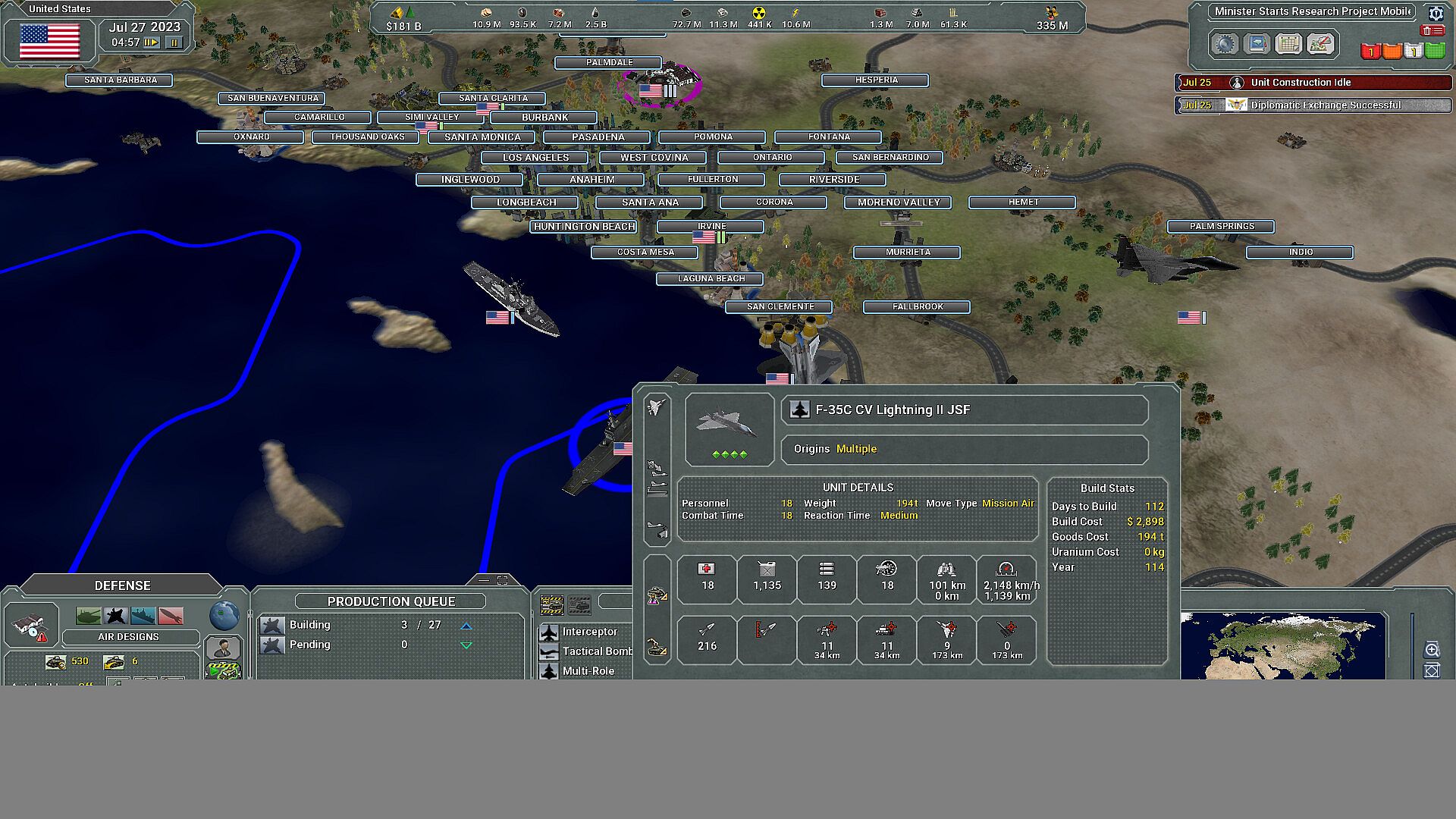Viewport: 1456px width, 819px height.
Task: Select the red missile designs icon
Action: [171, 616]
